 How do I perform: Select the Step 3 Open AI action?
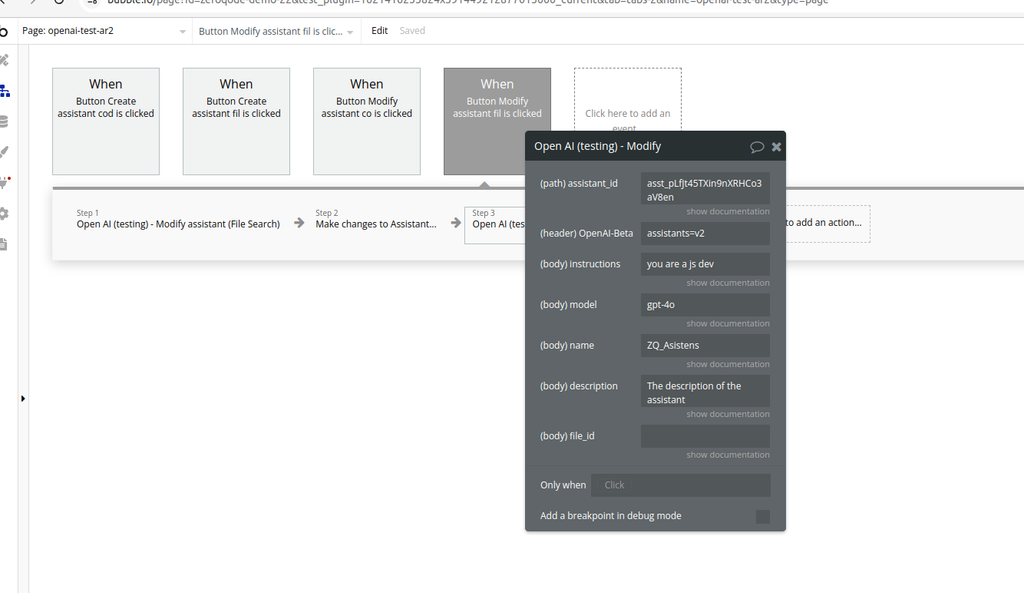pos(496,225)
